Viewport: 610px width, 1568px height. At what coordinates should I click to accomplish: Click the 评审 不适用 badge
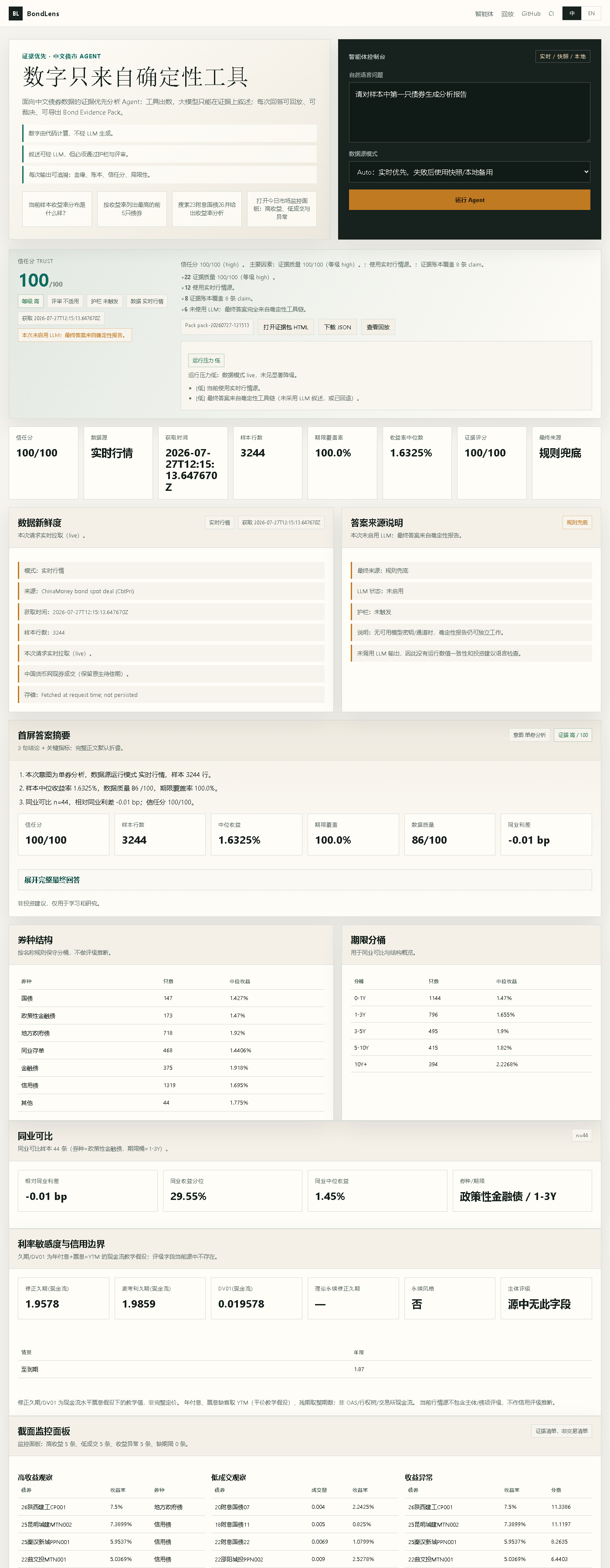pos(65,301)
